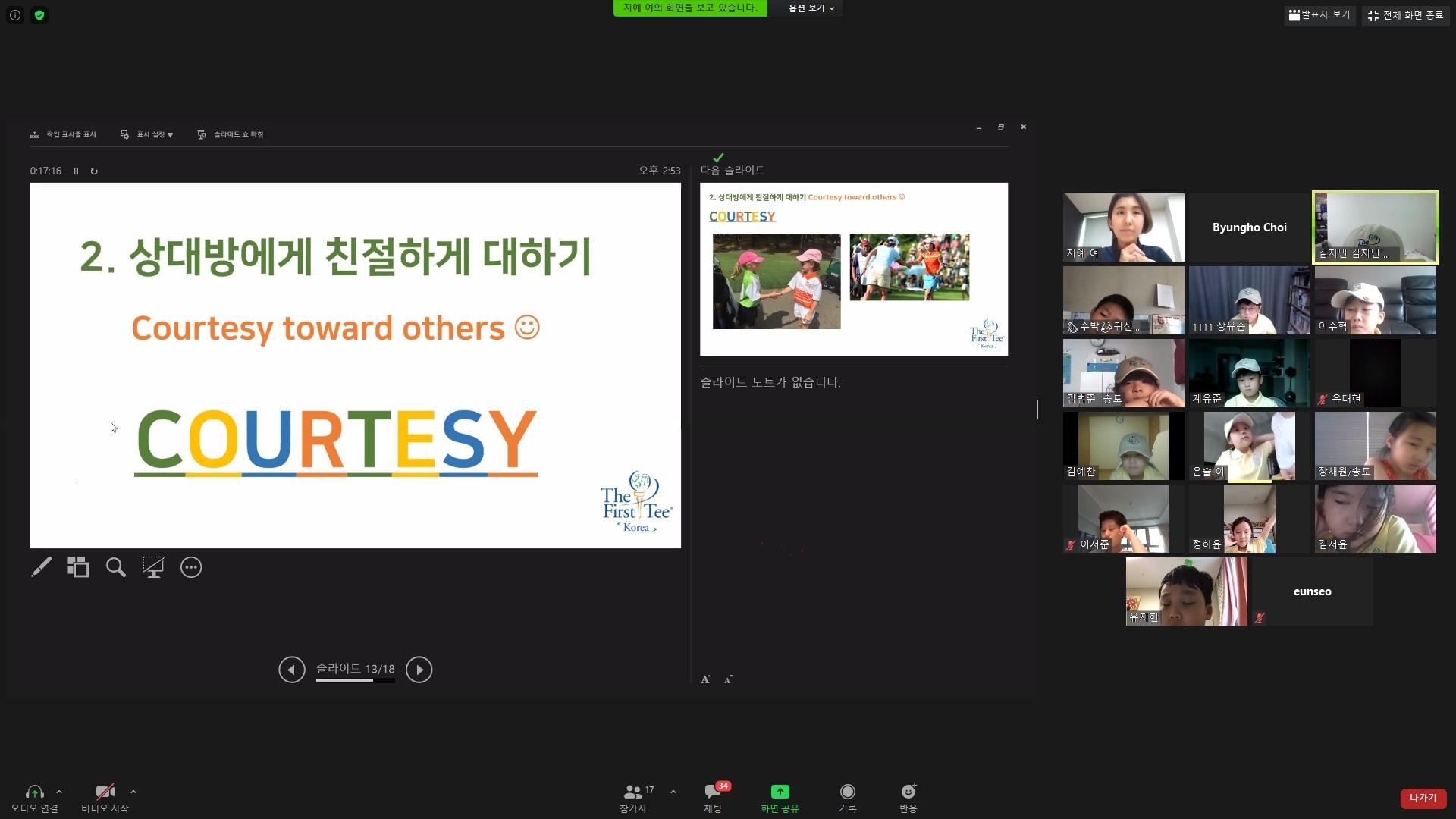Toggle audio connect headphone button
1456x819 pixels.
34,792
